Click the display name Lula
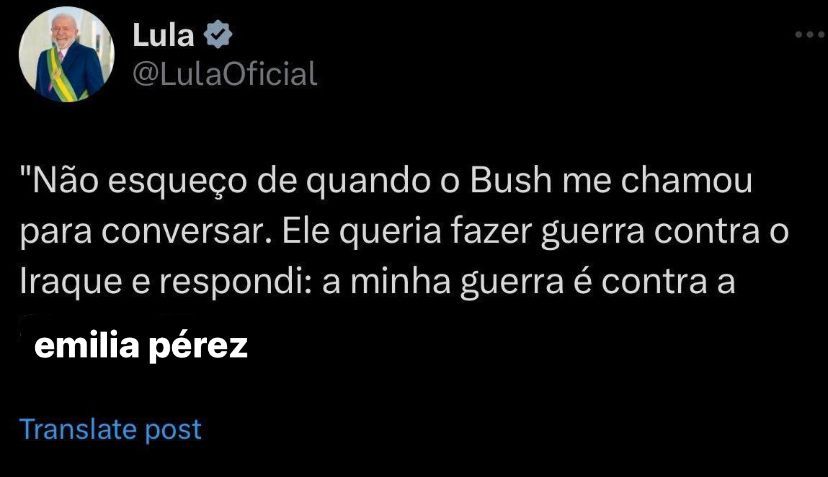The image size is (828, 477). tap(163, 35)
